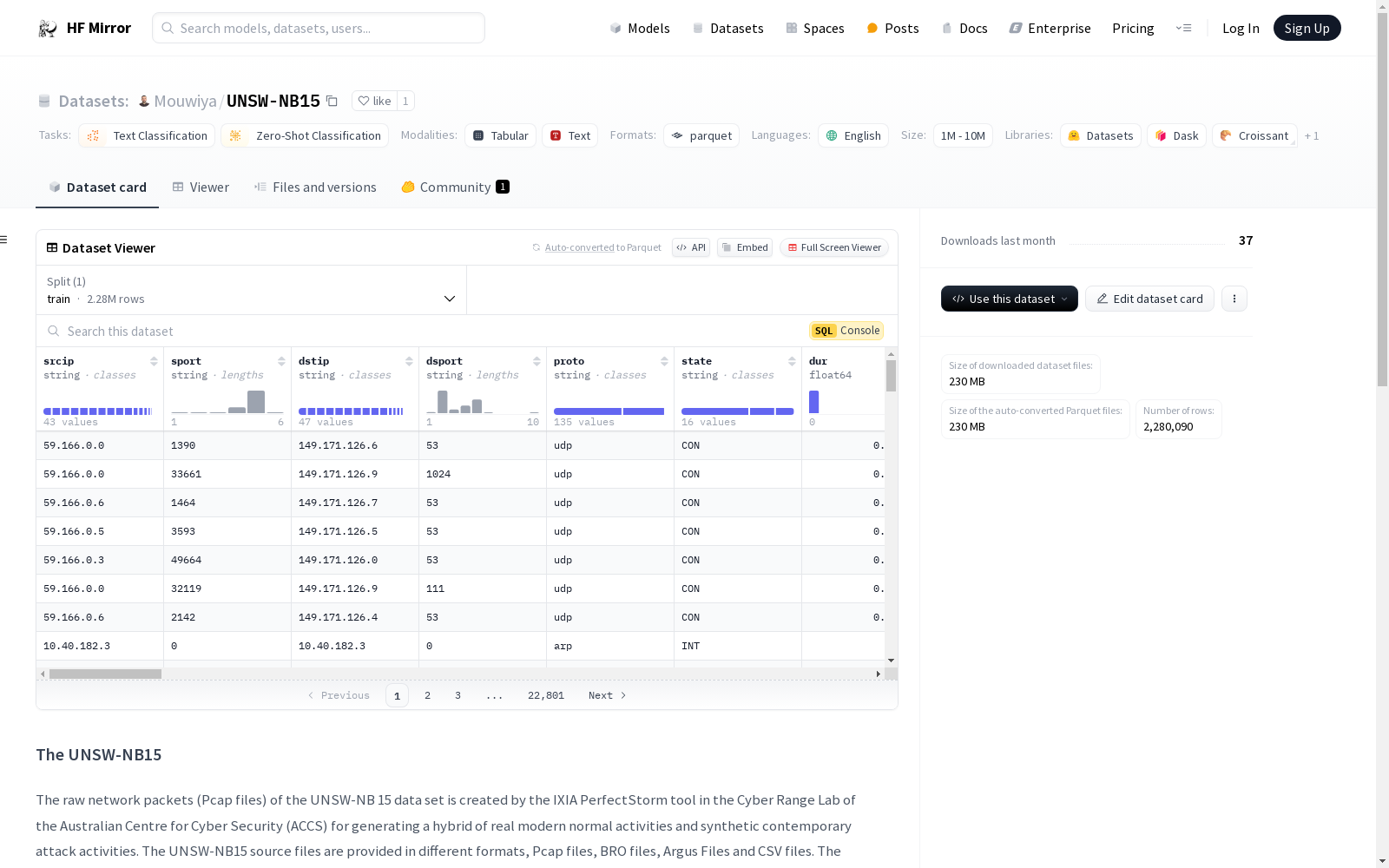Image resolution: width=1389 pixels, height=868 pixels.
Task: Open the Use this dataset dropdown
Action: (1009, 299)
